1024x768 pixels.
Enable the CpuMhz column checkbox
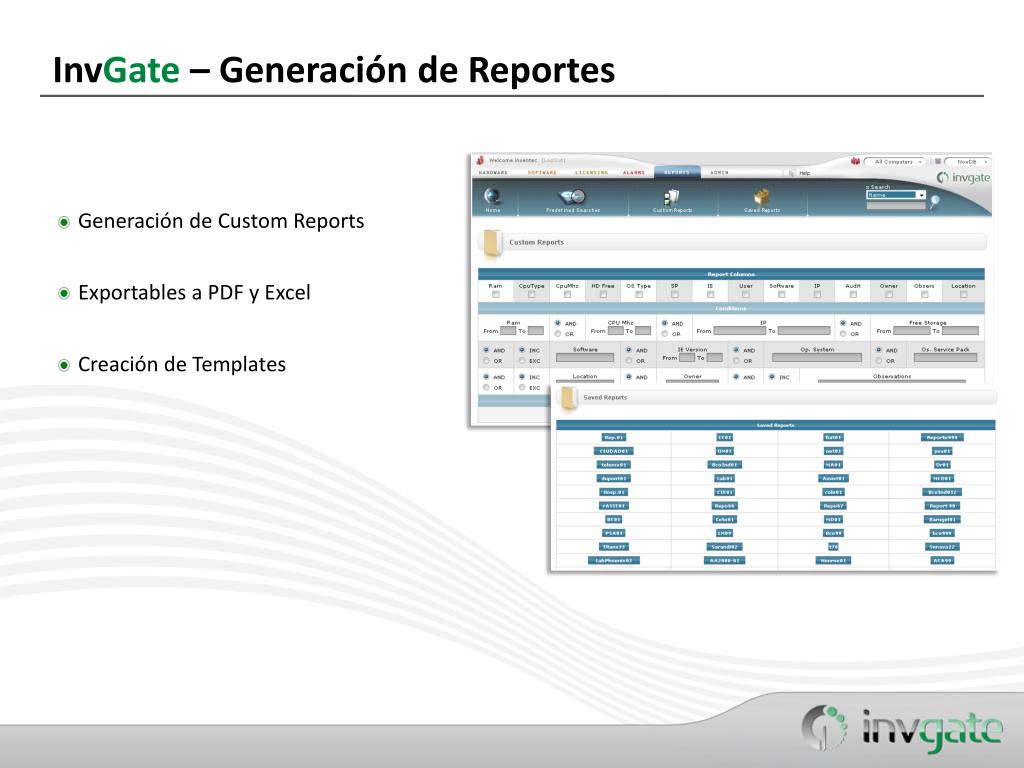click(x=567, y=295)
